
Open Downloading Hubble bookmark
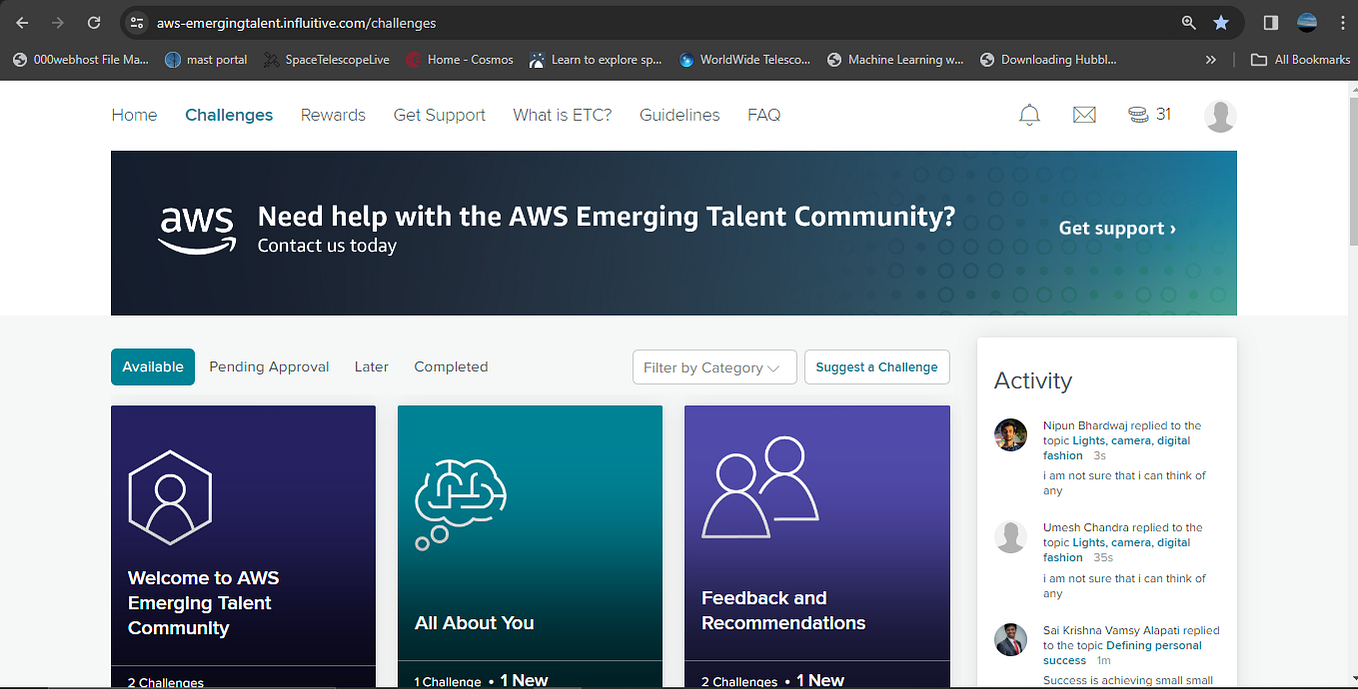click(x=1049, y=60)
